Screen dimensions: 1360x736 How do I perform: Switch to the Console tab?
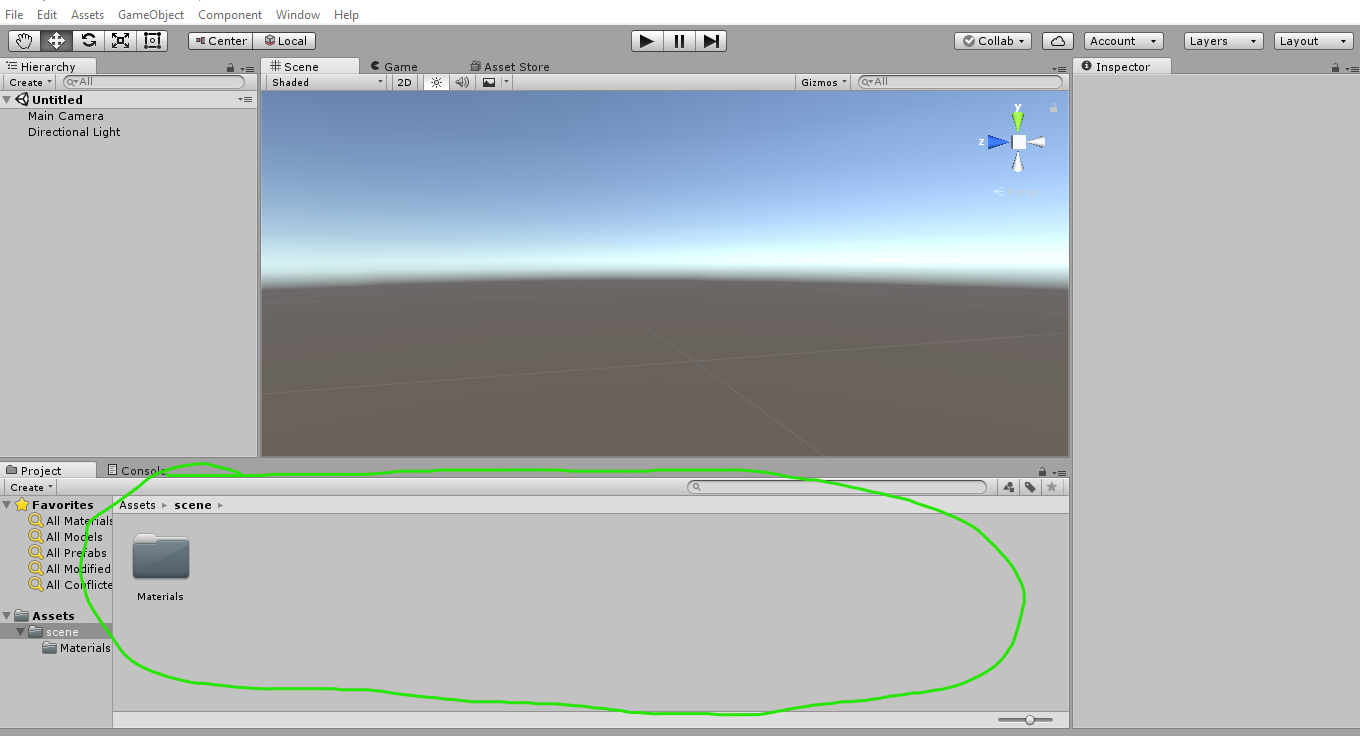(x=135, y=471)
